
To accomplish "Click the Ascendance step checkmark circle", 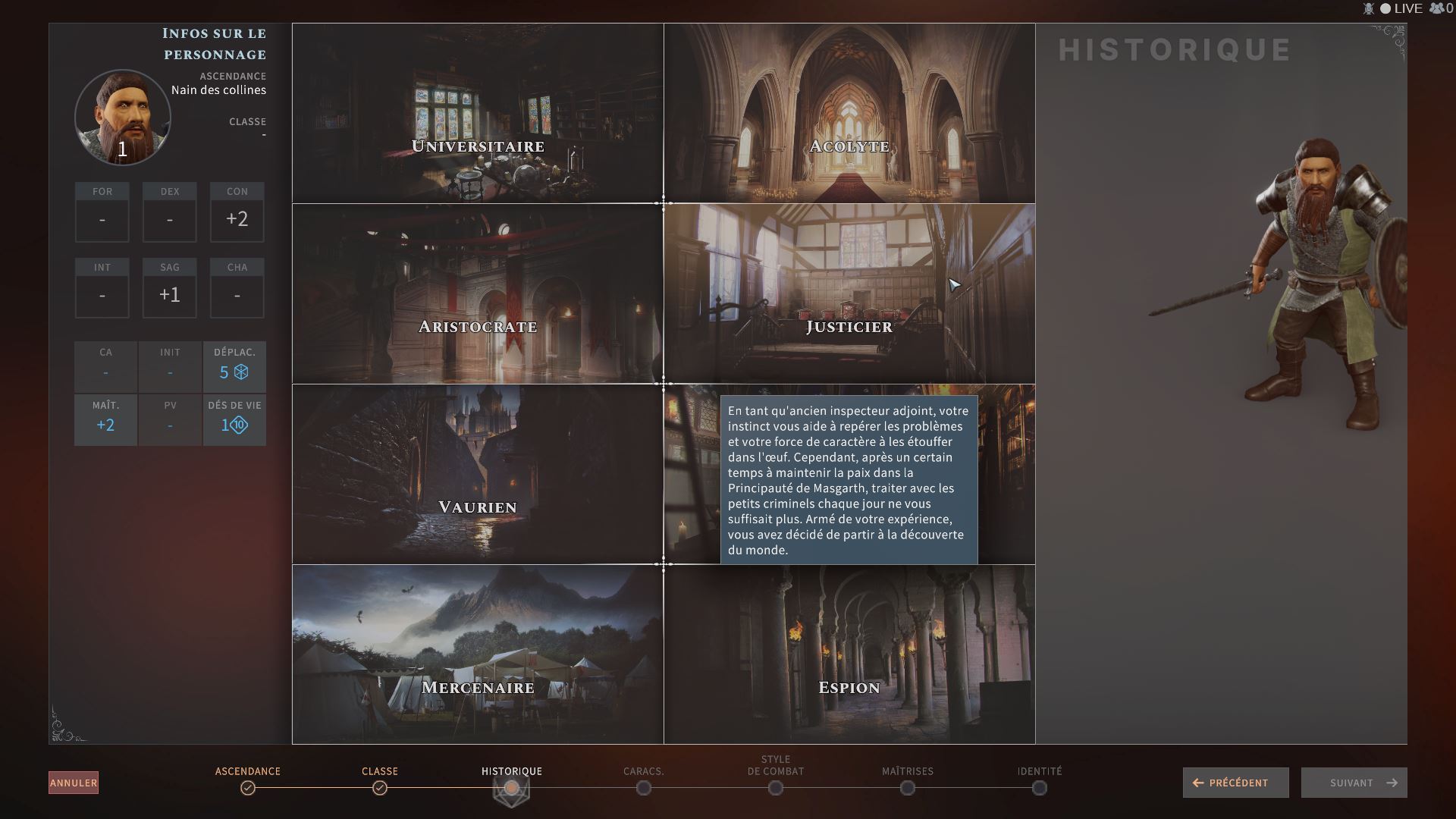I will tap(247, 788).
